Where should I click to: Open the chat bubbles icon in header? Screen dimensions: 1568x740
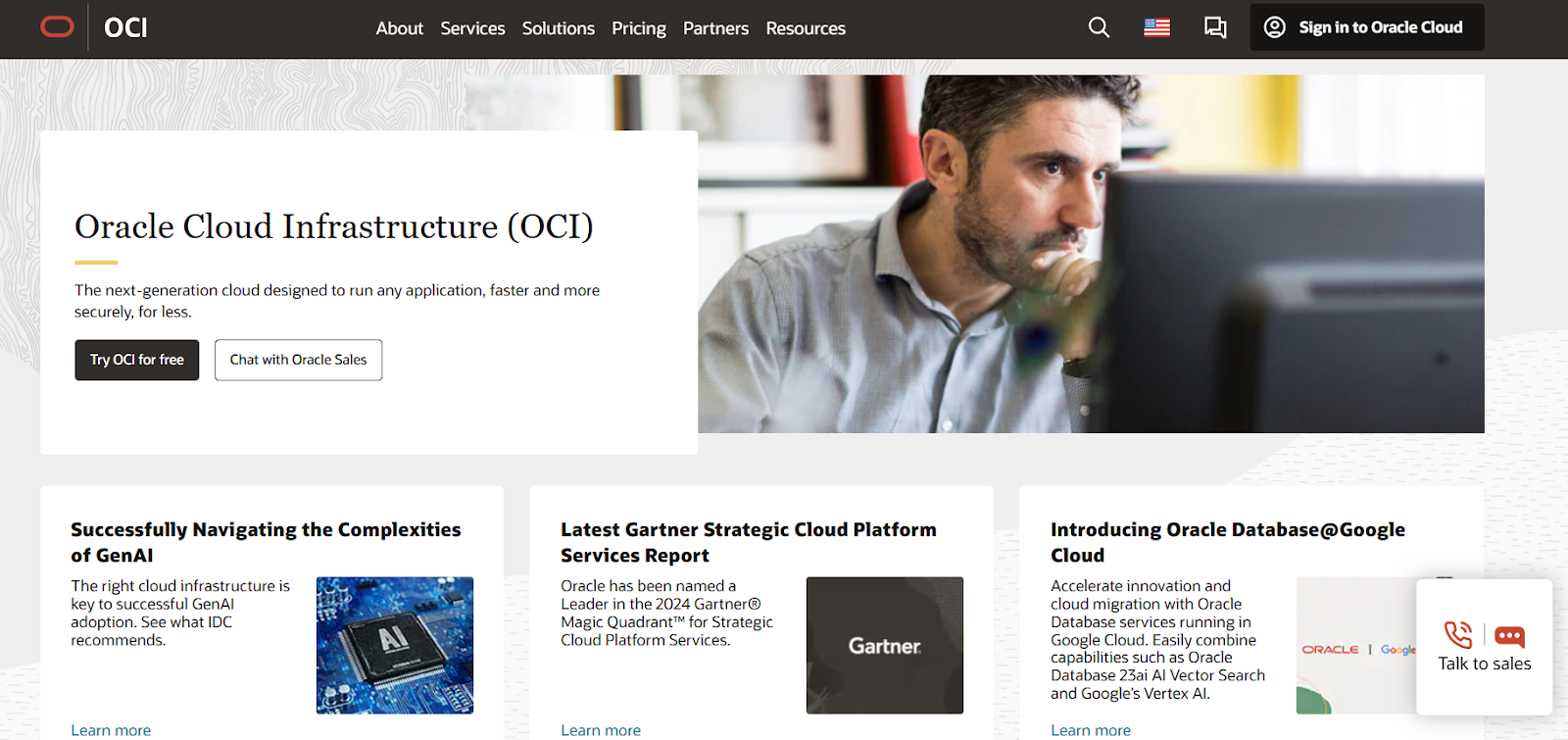[1215, 27]
